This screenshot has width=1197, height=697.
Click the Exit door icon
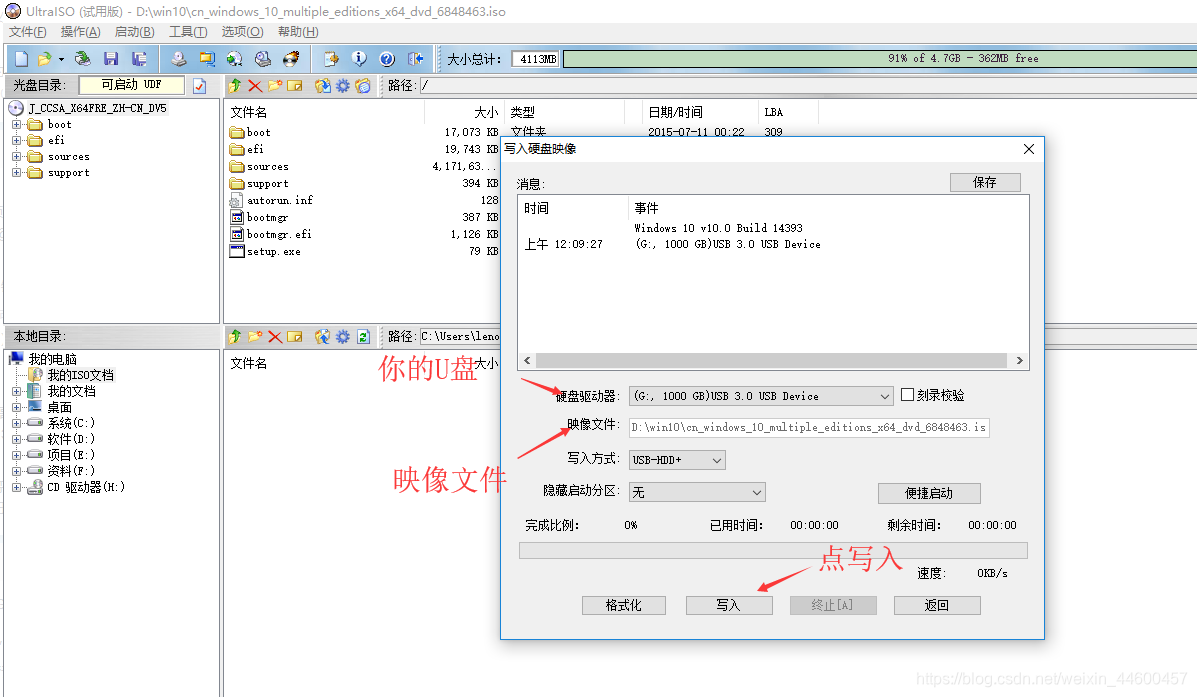pos(415,59)
